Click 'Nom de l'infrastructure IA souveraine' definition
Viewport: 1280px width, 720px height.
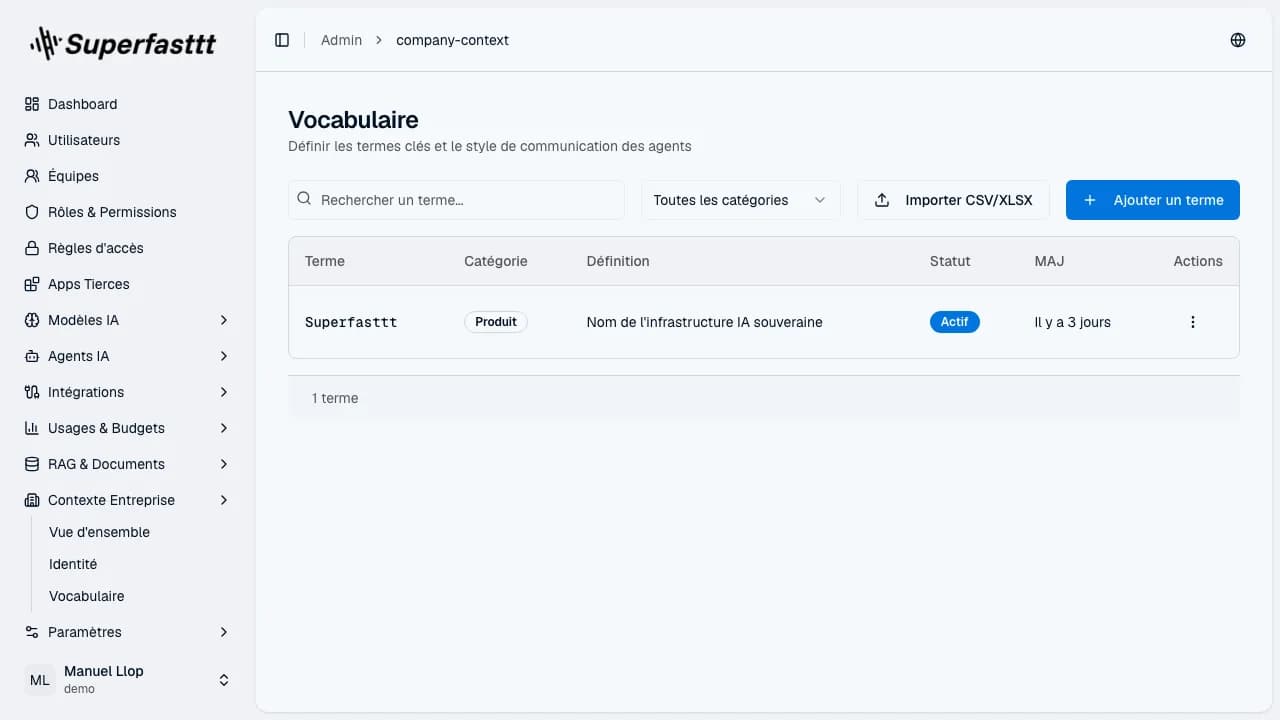[x=705, y=322]
